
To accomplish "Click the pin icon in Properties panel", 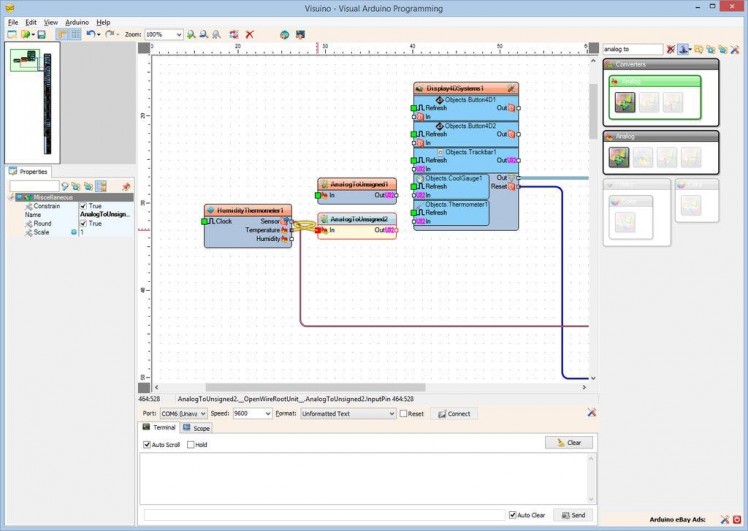I will click(x=125, y=186).
